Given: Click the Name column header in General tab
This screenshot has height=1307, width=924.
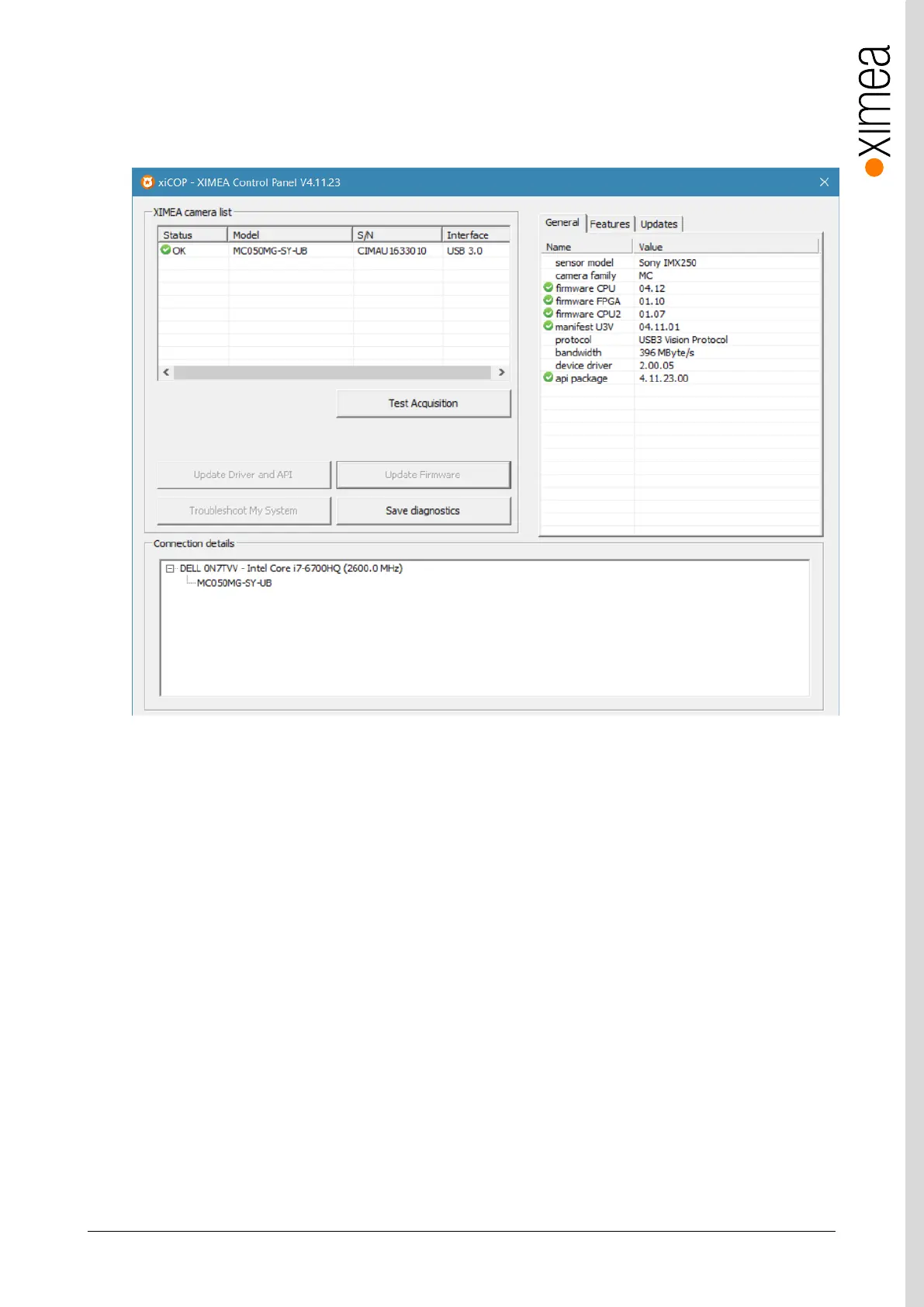Looking at the screenshot, I should point(587,247).
